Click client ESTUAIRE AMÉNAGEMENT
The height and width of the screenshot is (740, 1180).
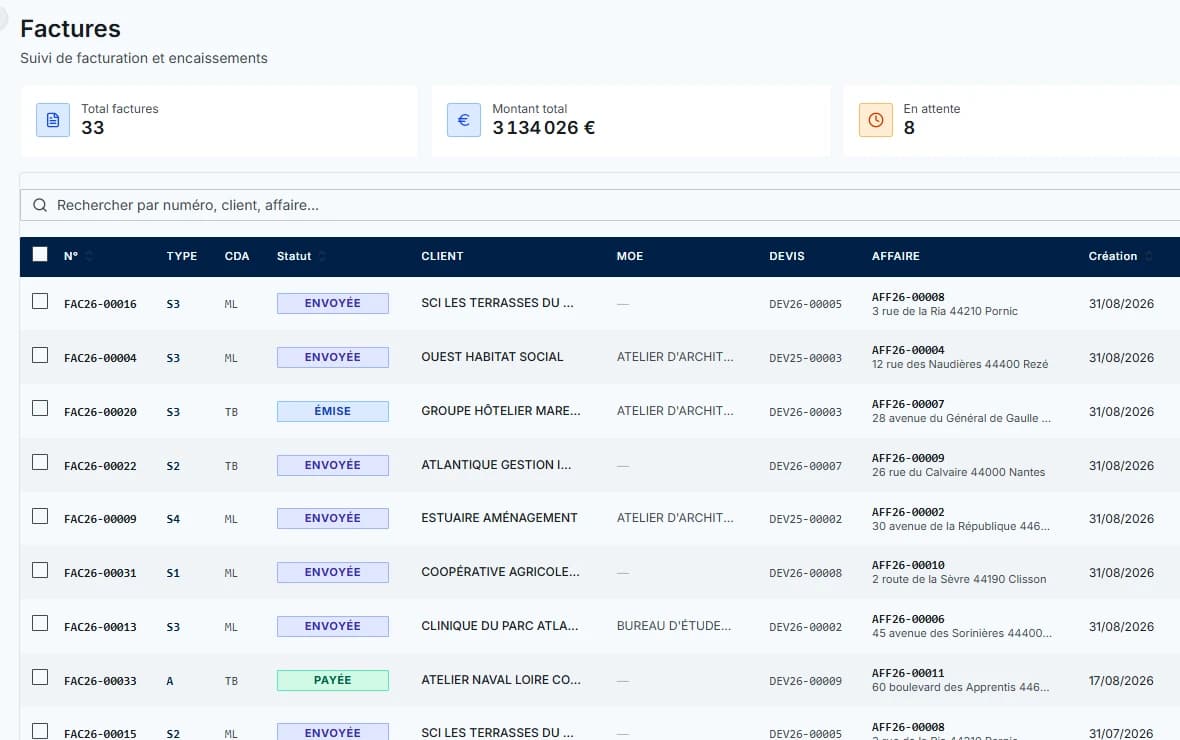point(499,518)
